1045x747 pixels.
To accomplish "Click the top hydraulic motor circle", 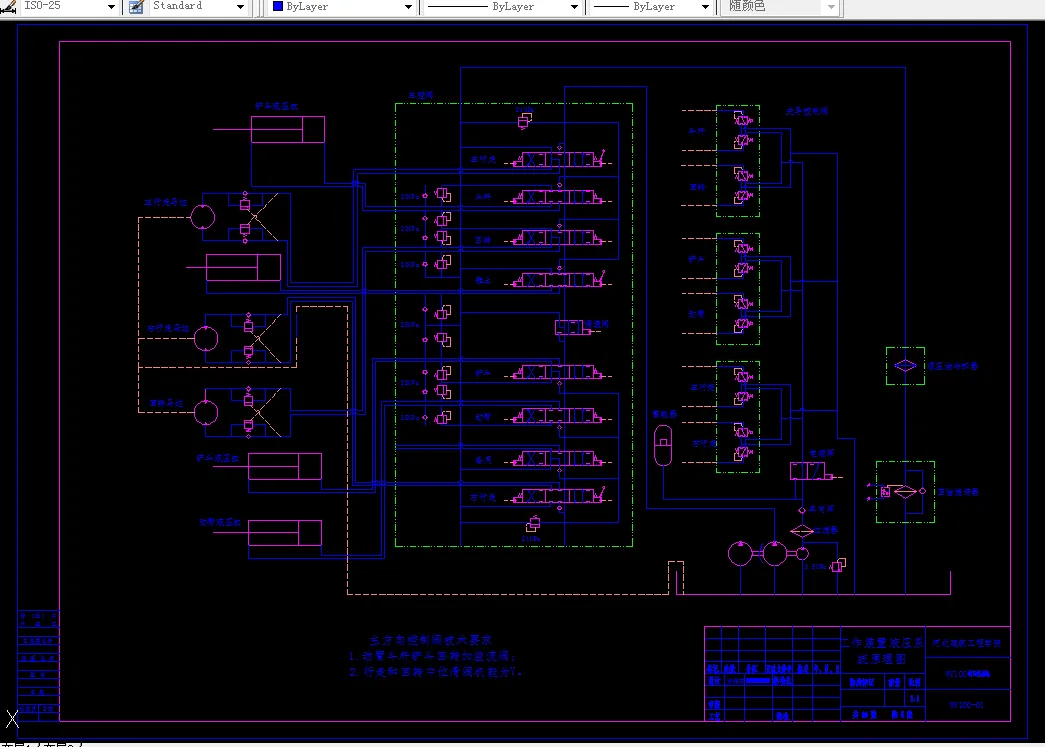I will (x=203, y=217).
